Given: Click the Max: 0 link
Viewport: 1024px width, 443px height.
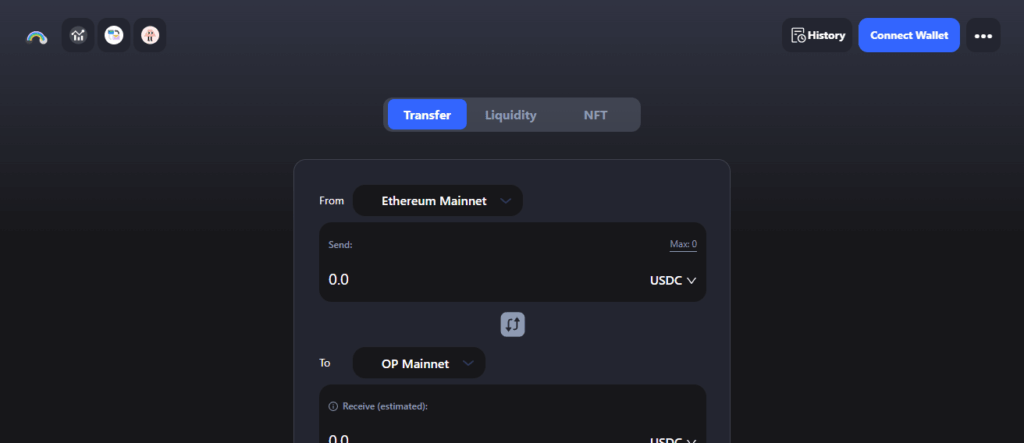Looking at the screenshot, I should (683, 245).
